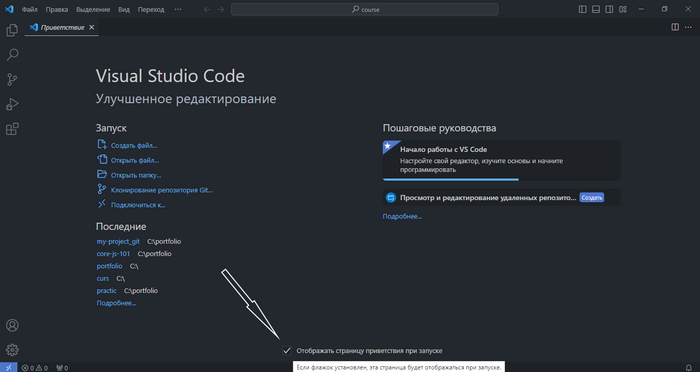Open the Manage gear settings icon
This screenshot has height=372, width=700.
point(12,350)
